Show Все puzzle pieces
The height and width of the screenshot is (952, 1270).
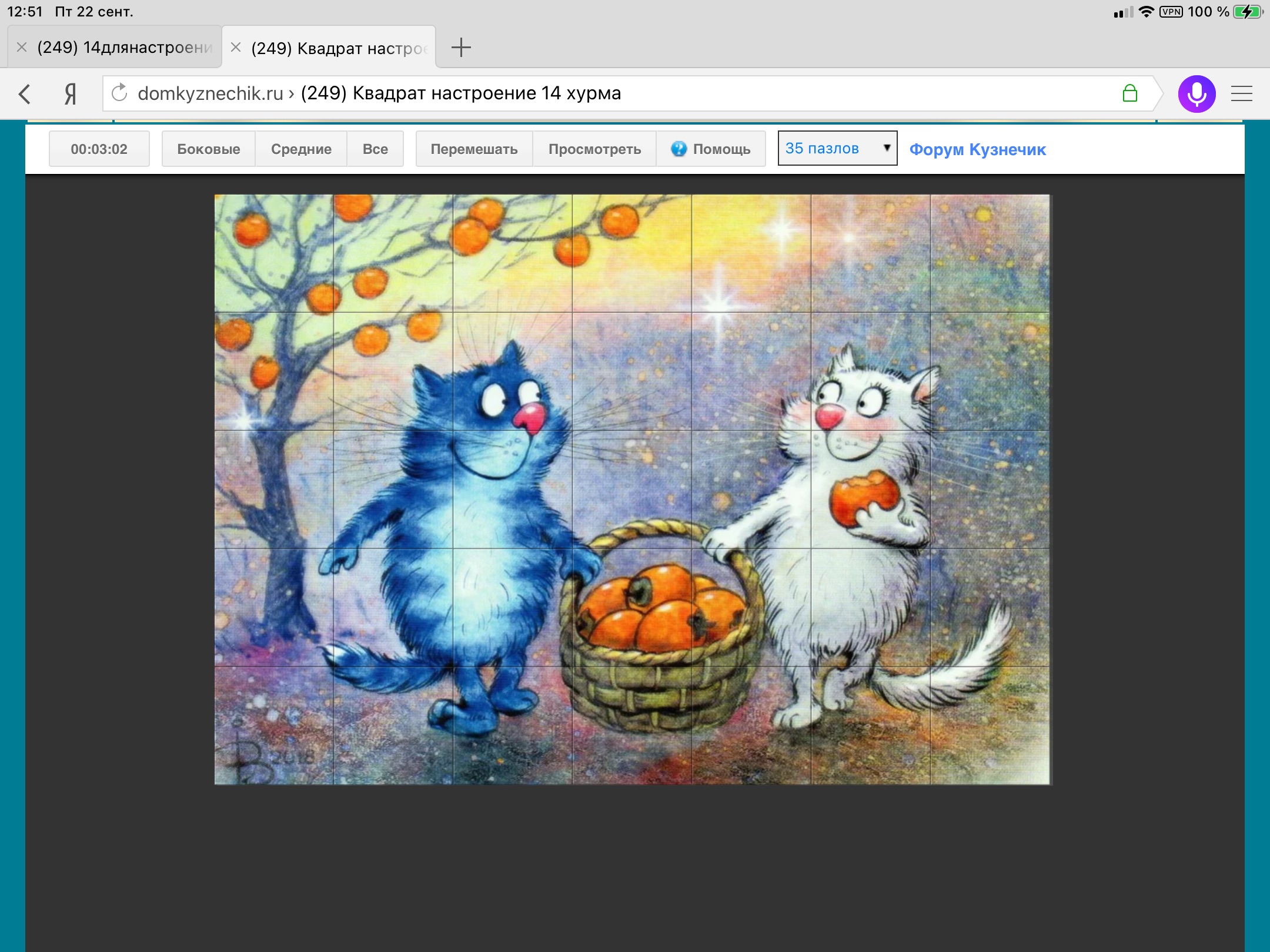(x=375, y=149)
